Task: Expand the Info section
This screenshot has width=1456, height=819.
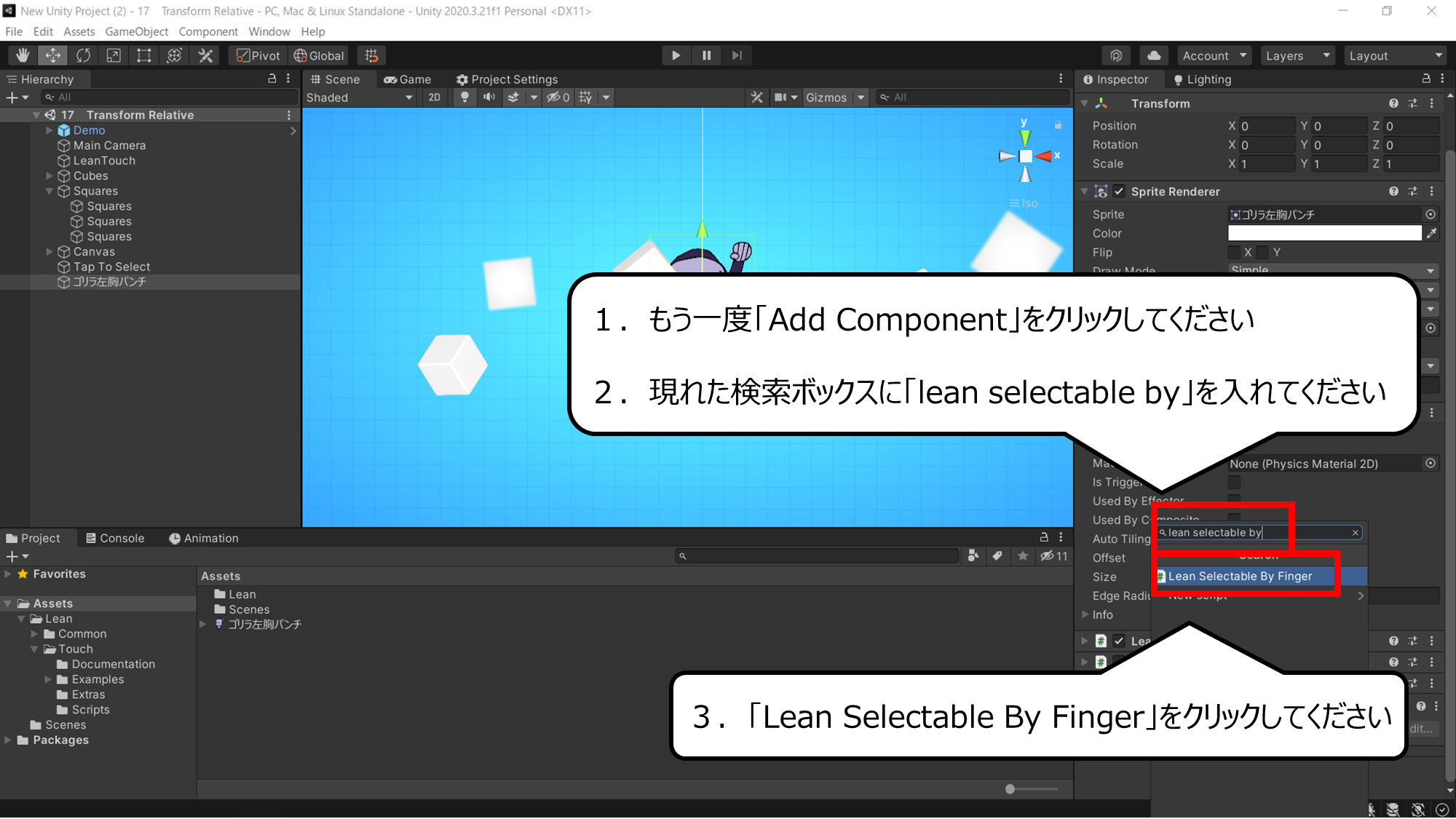Action: click(1085, 614)
